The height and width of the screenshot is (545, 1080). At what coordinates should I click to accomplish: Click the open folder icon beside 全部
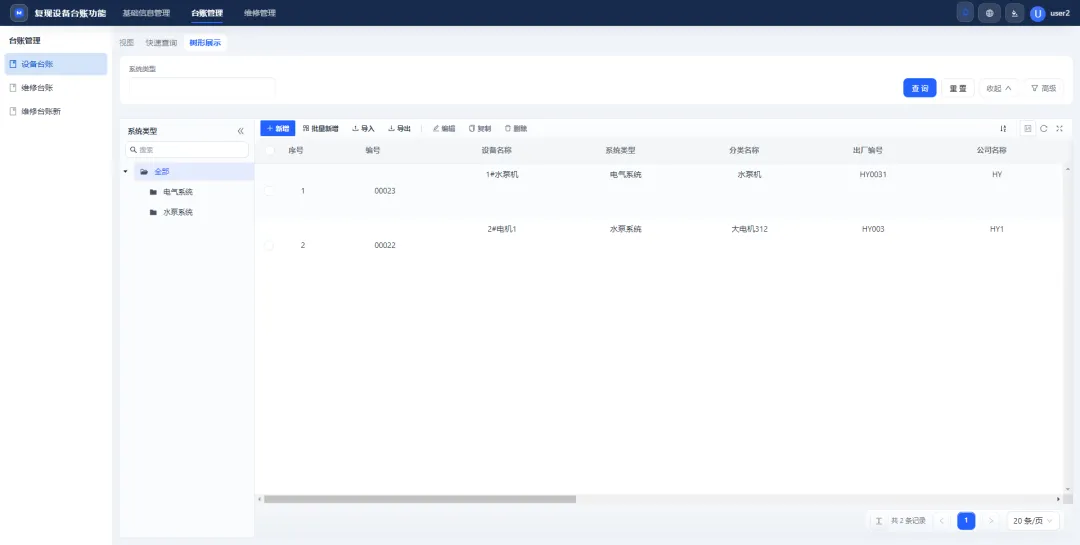click(144, 172)
